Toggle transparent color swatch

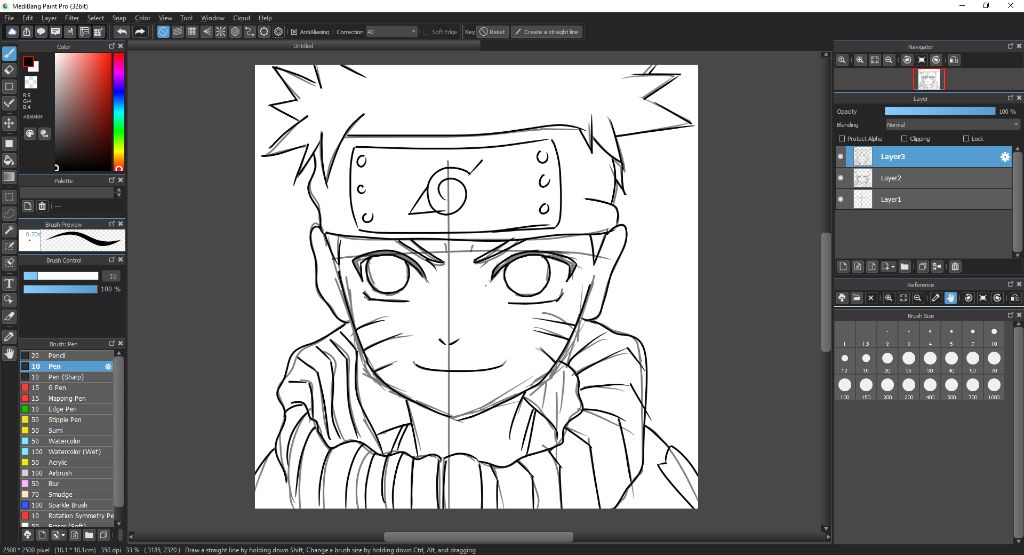coord(31,82)
